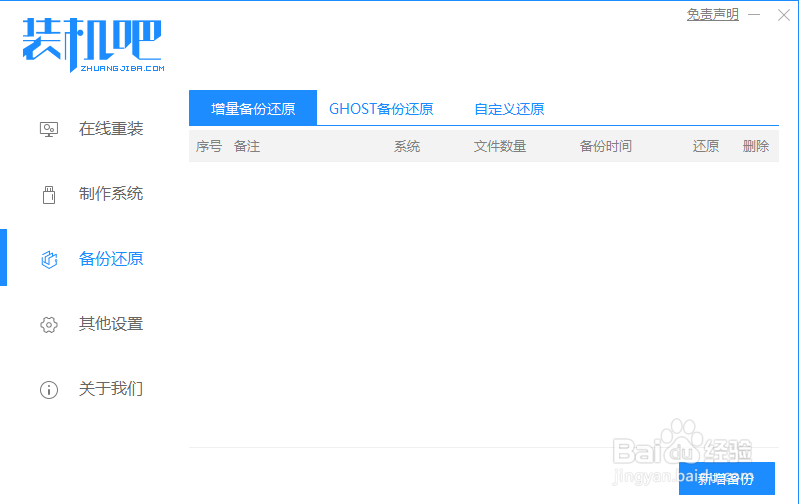Click the 还原 column header
Image resolution: width=799 pixels, height=504 pixels.
[706, 146]
